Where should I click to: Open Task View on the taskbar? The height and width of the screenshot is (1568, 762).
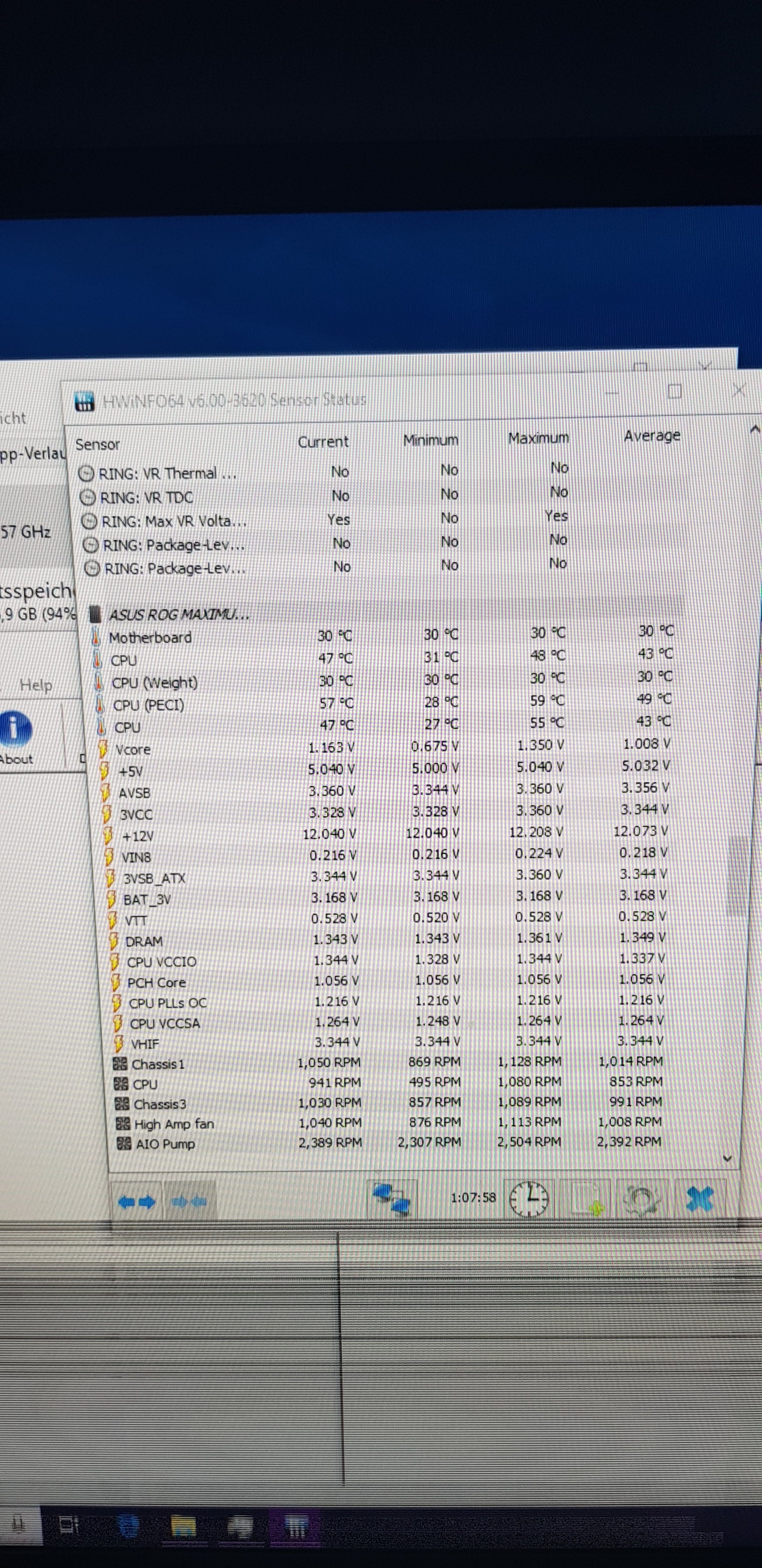tap(68, 1525)
